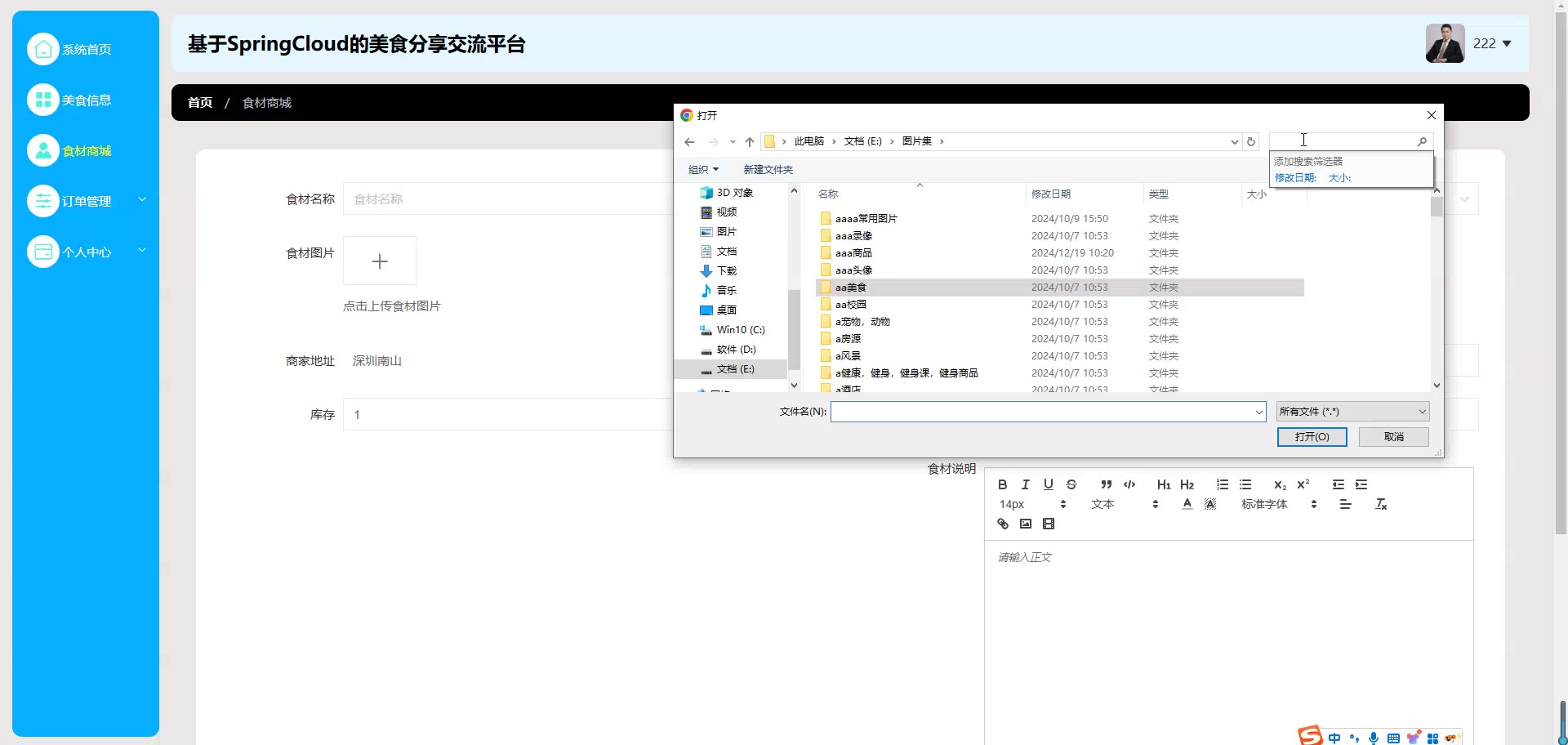Underline text in the rich editor
This screenshot has width=1568, height=745.
[x=1049, y=484]
